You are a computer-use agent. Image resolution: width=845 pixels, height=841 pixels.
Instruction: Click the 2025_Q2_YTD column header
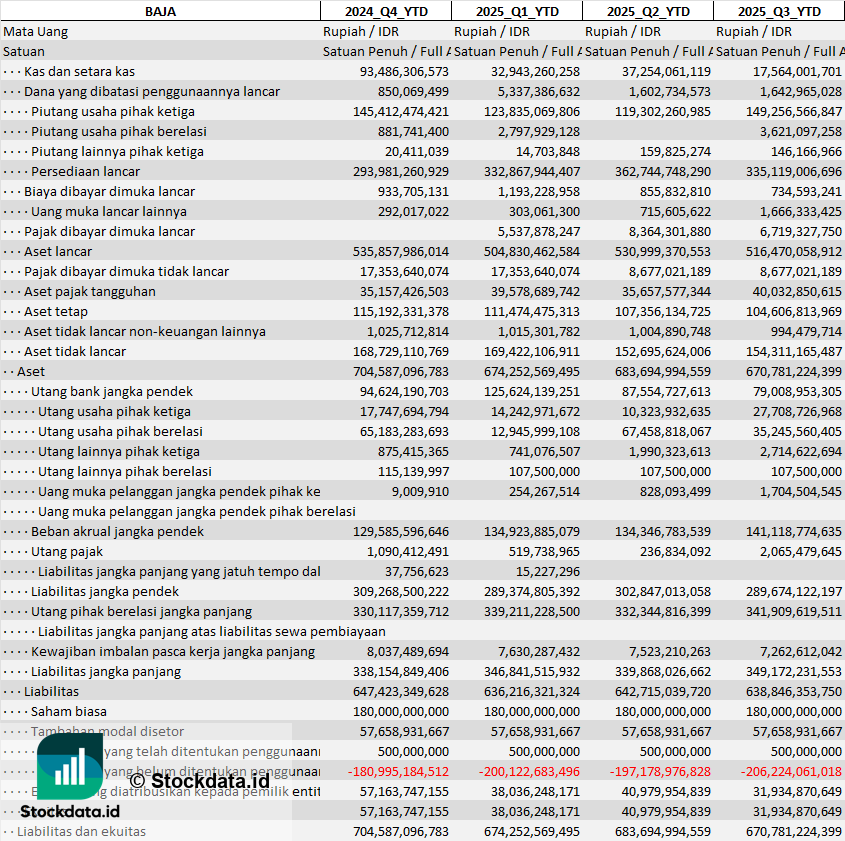(648, 11)
